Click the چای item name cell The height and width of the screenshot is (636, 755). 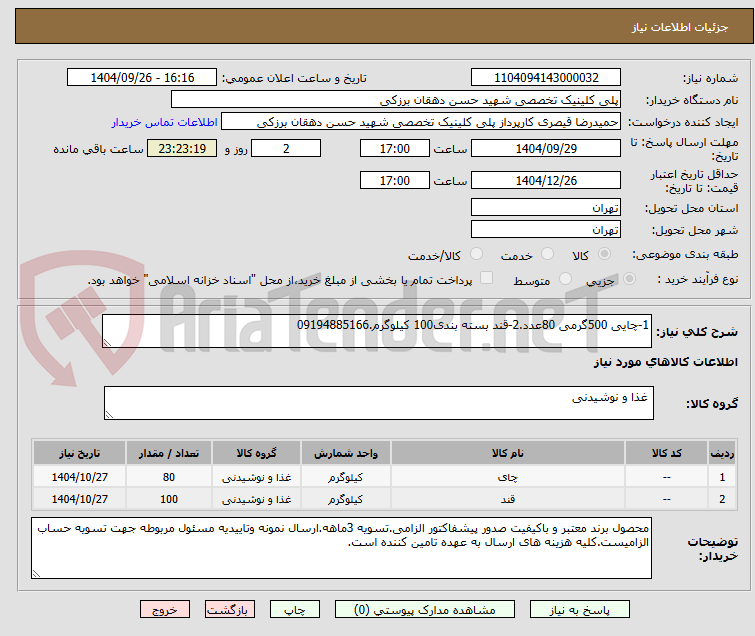508,477
